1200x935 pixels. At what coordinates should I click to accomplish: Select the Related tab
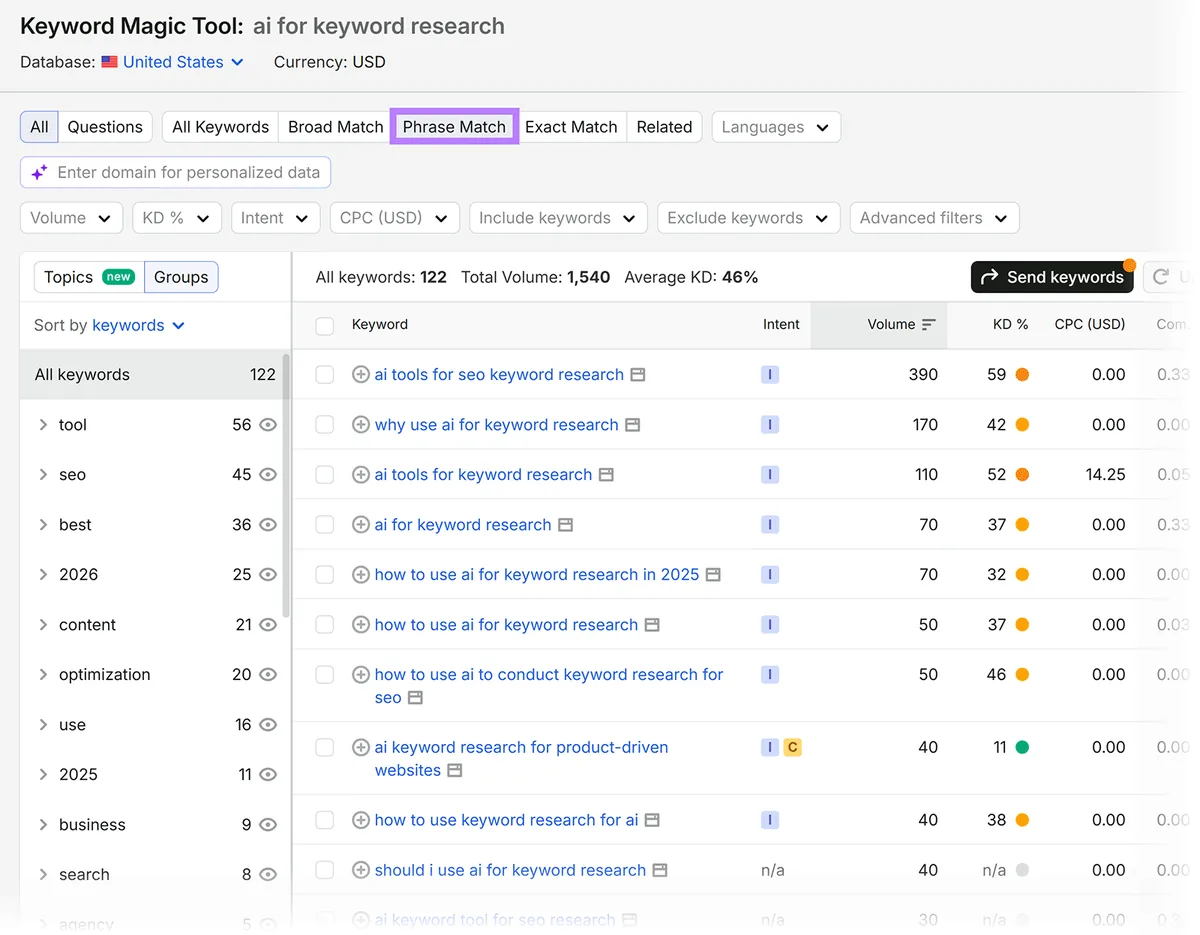(664, 127)
